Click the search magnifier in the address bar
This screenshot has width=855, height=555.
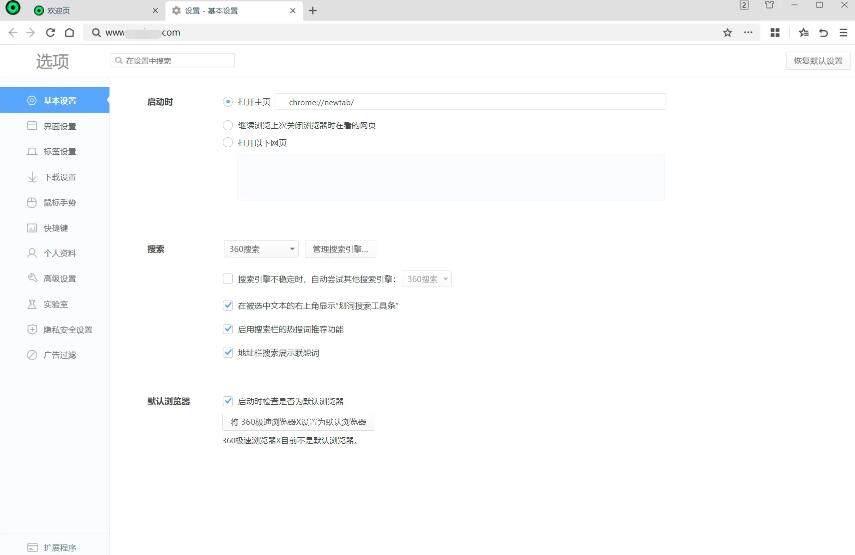click(96, 33)
